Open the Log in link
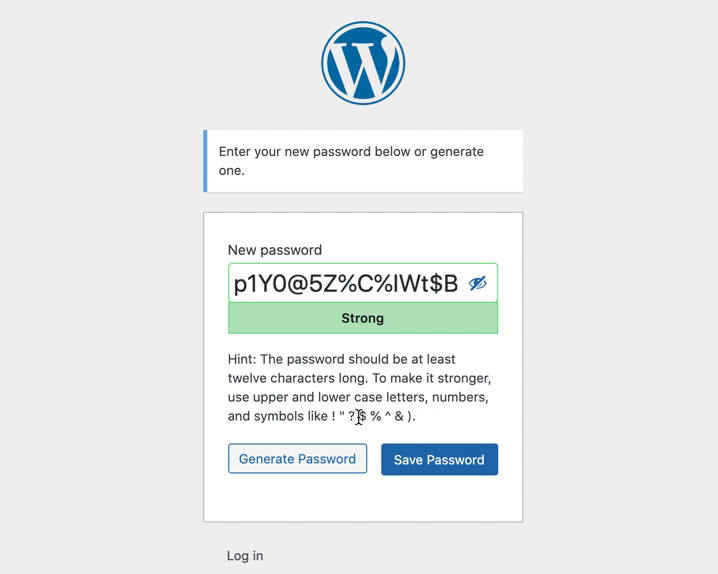The image size is (718, 574). (x=245, y=556)
